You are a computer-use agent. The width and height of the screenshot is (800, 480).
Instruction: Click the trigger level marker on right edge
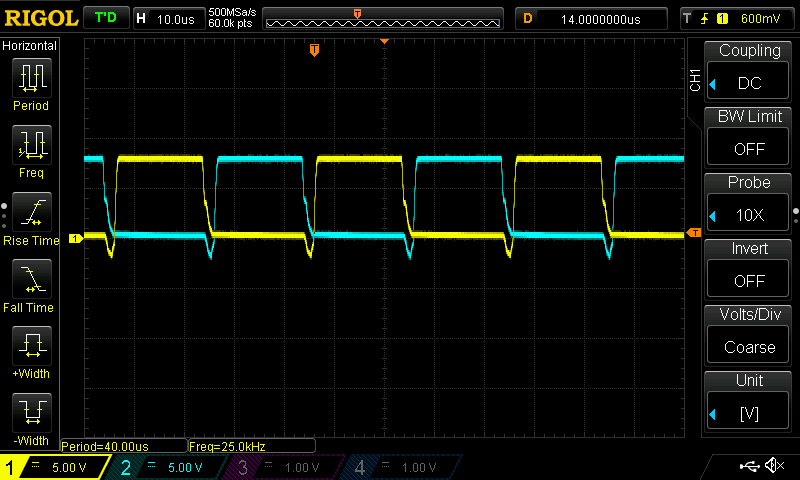pyautogui.click(x=693, y=233)
